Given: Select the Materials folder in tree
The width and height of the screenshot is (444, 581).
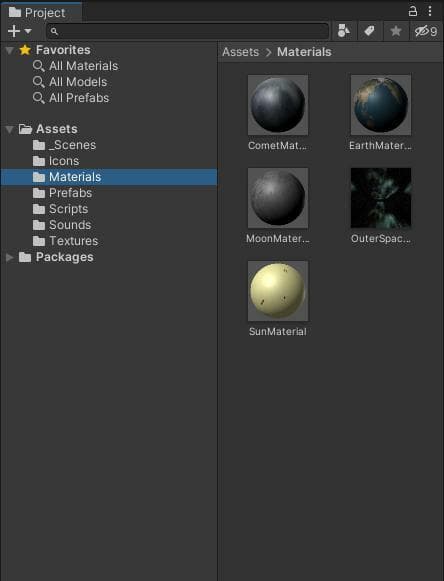Looking at the screenshot, I should [x=109, y=177].
